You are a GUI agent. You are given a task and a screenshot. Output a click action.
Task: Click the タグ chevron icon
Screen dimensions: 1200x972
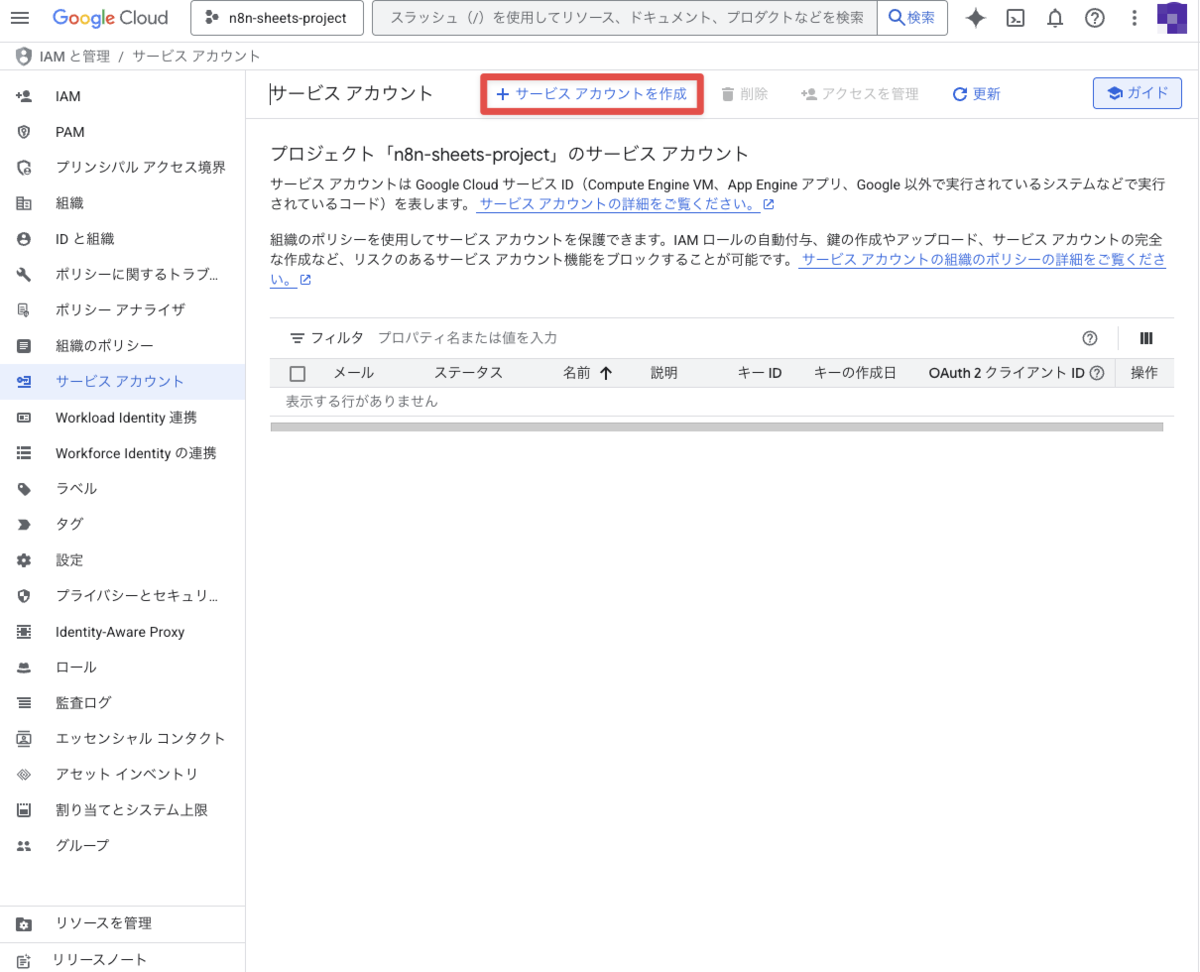pyautogui.click(x=24, y=524)
